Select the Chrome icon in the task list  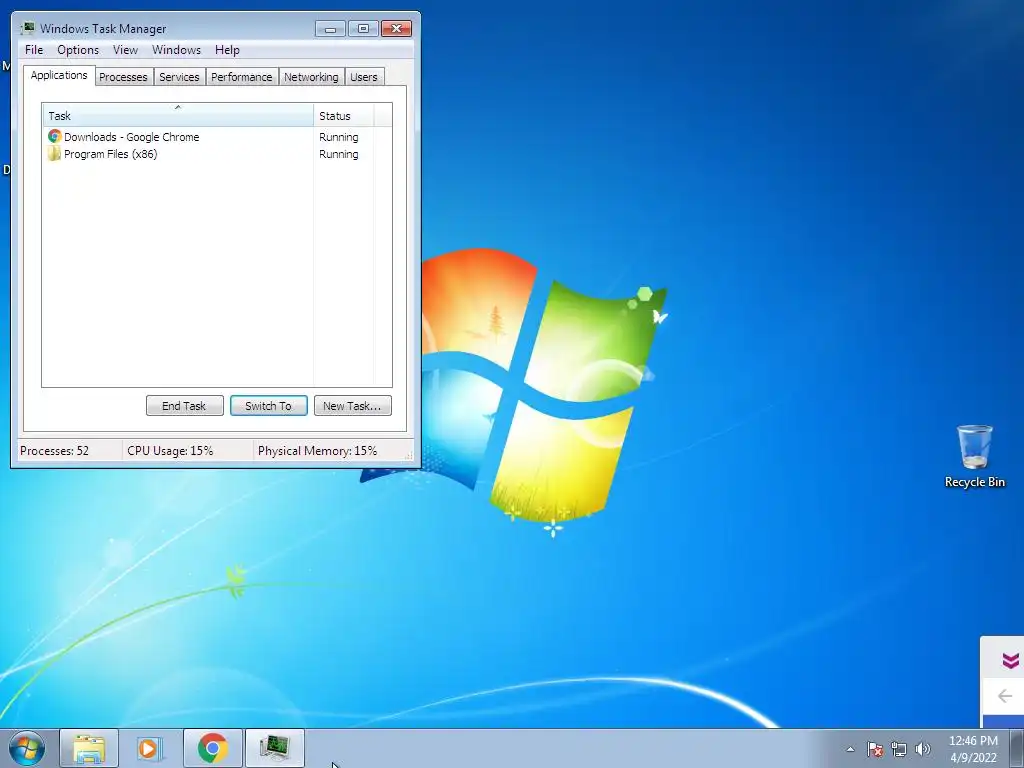click(55, 136)
